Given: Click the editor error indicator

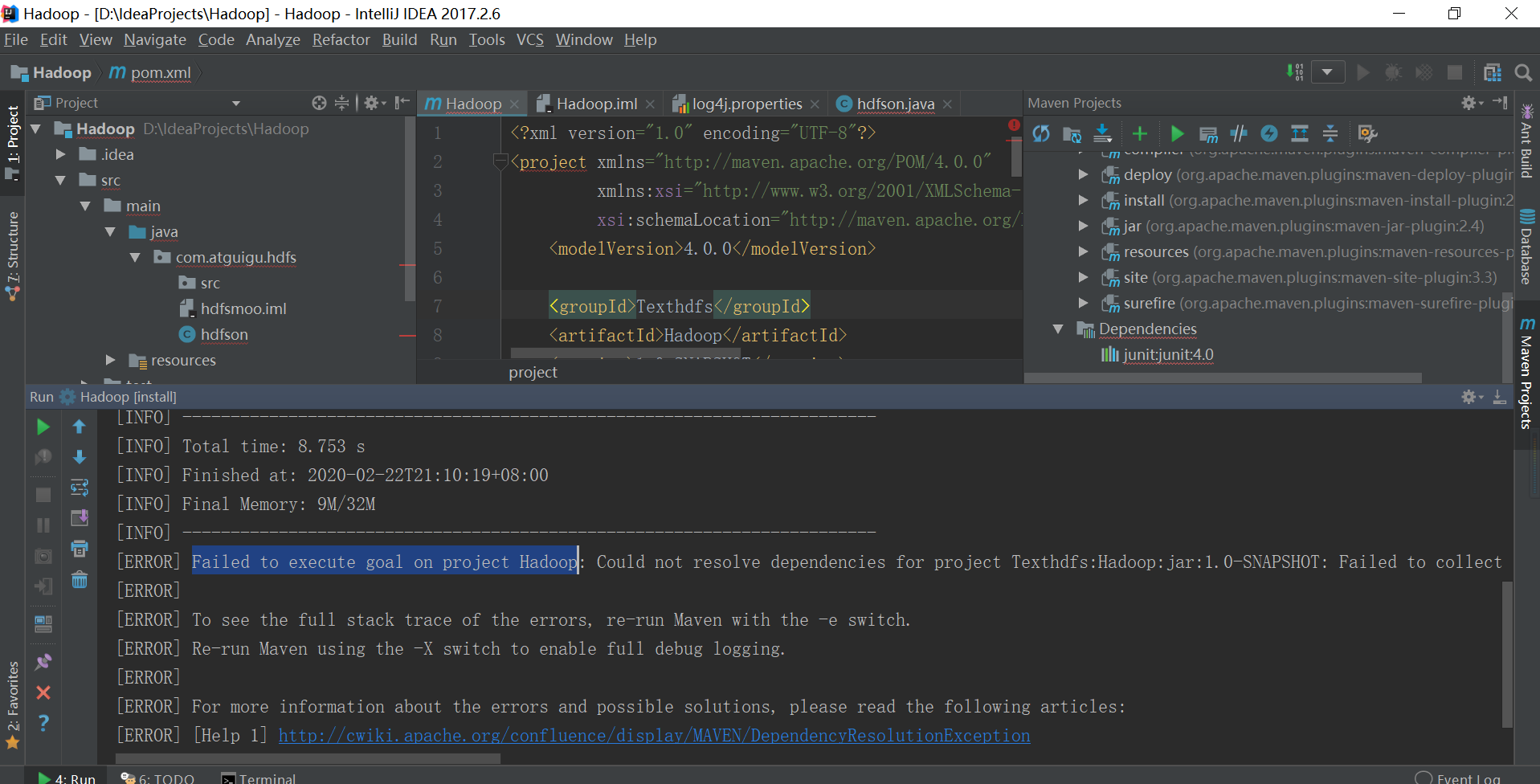Looking at the screenshot, I should click(1014, 125).
